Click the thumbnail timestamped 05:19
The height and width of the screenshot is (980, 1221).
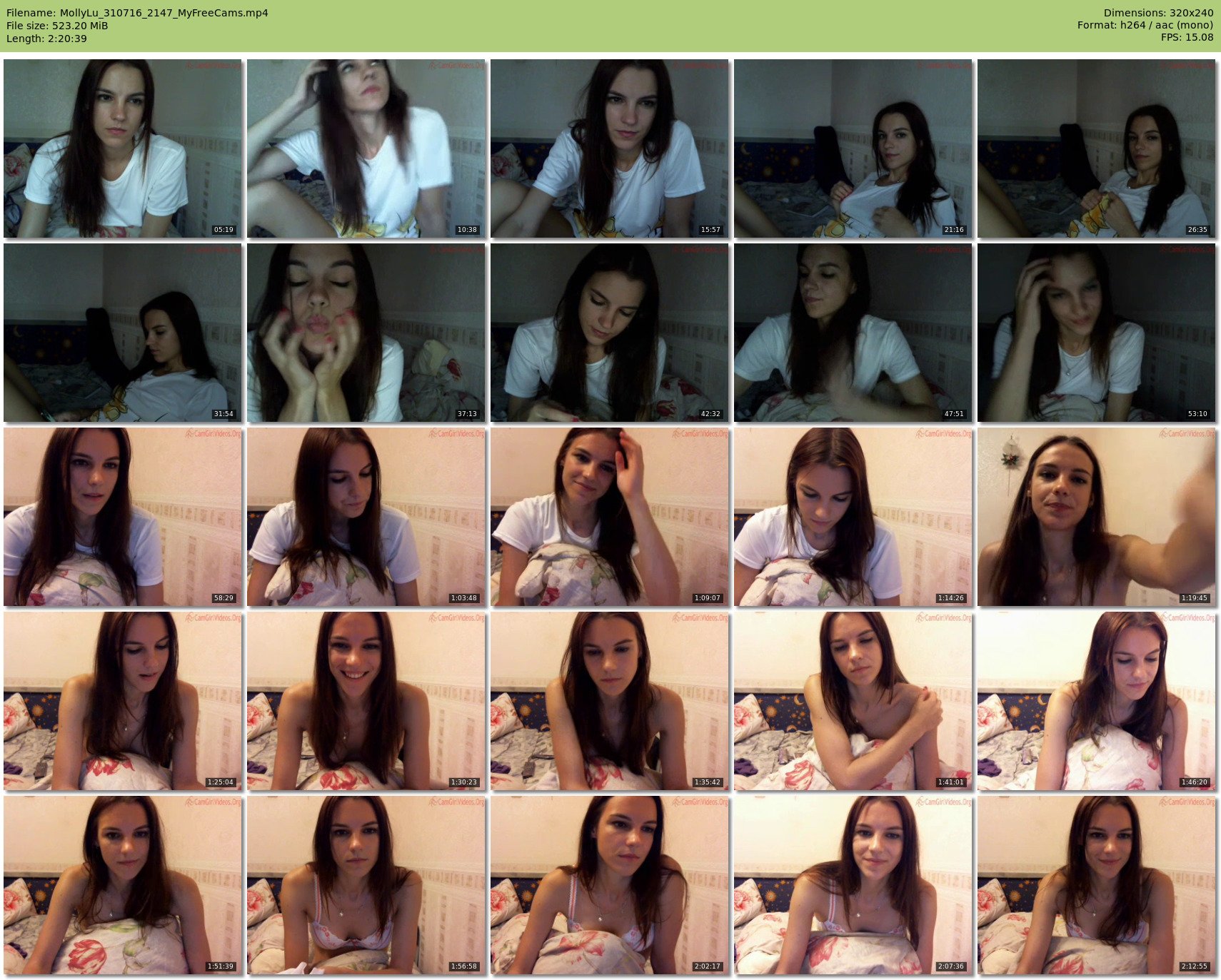coord(123,148)
